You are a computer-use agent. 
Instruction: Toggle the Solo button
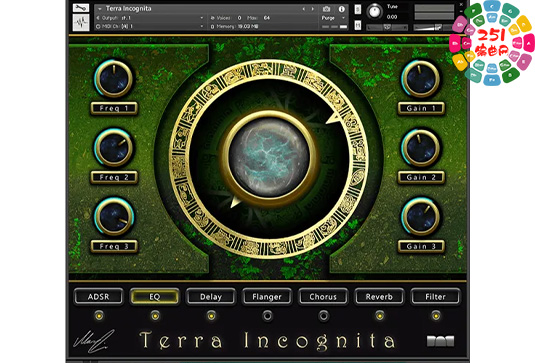click(x=358, y=9)
